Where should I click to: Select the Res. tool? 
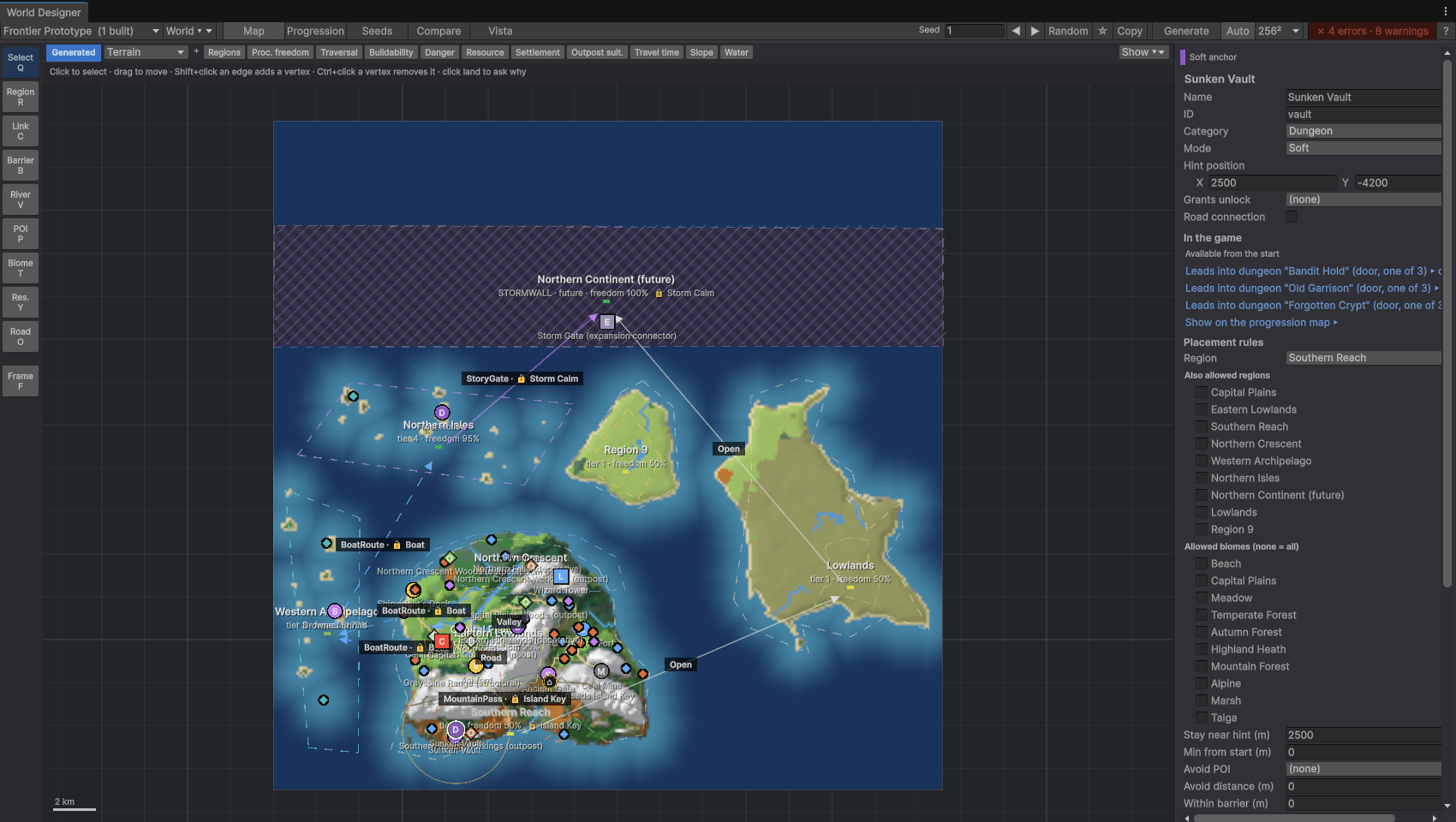[21, 302]
